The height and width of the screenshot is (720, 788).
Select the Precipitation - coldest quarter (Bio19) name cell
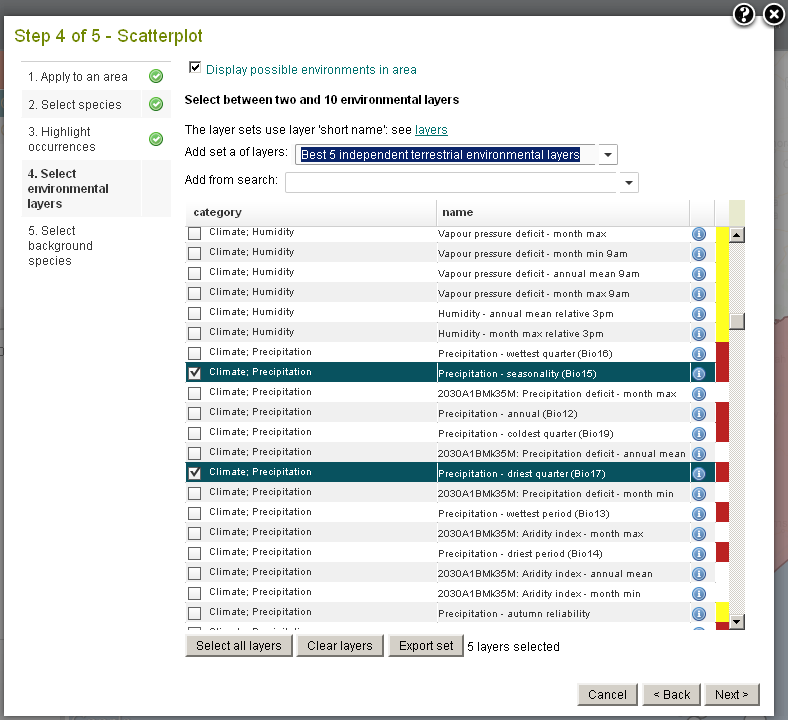tap(563, 434)
